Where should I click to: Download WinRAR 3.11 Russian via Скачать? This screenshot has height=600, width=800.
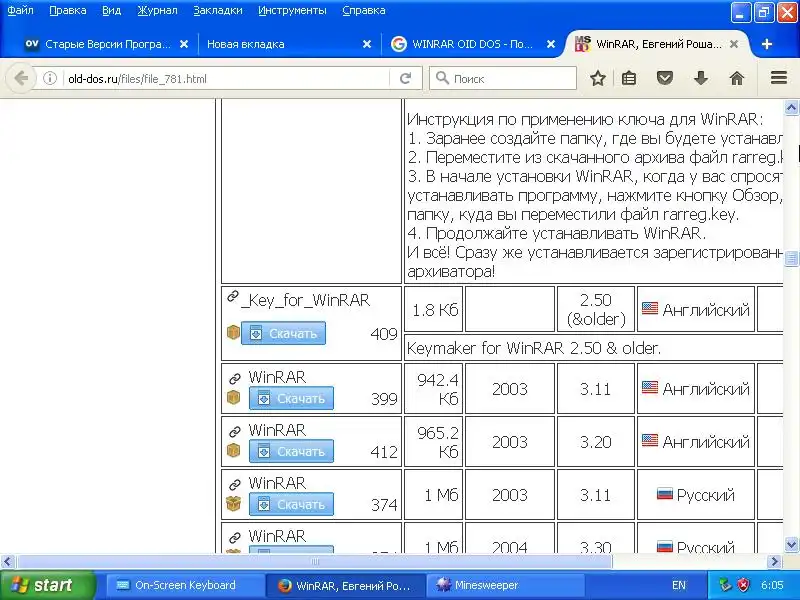[x=291, y=504]
